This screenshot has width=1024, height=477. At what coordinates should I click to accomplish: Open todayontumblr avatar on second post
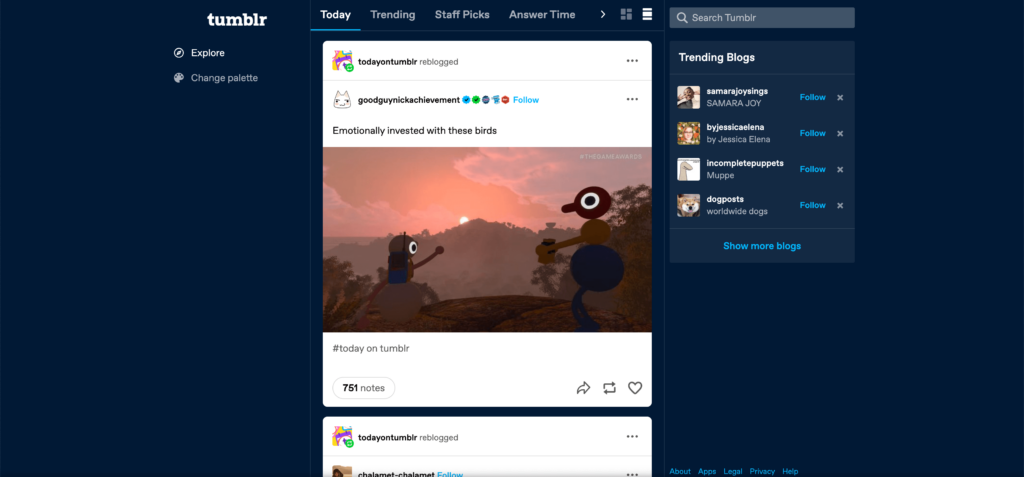click(343, 436)
